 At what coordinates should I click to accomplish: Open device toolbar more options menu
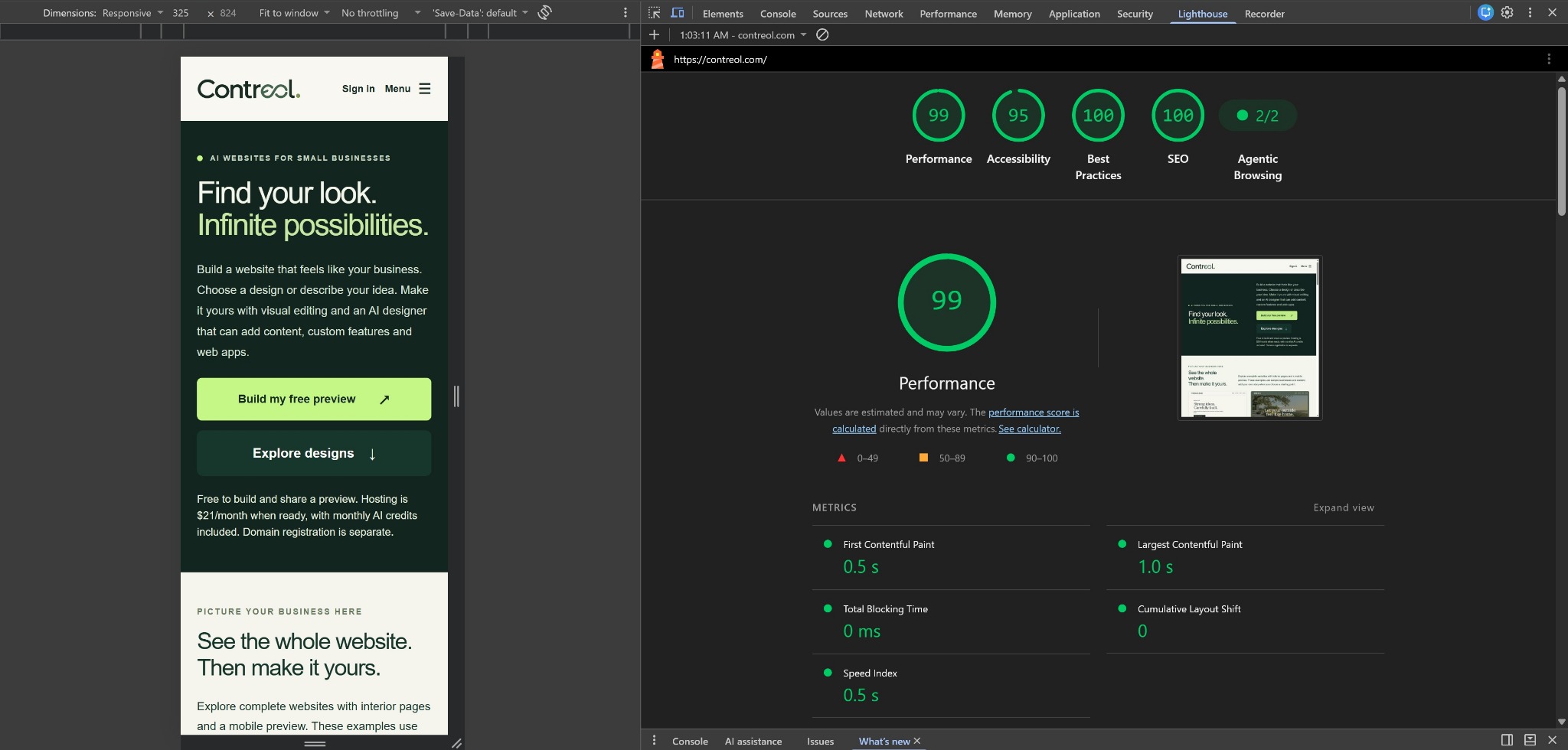pyautogui.click(x=626, y=12)
